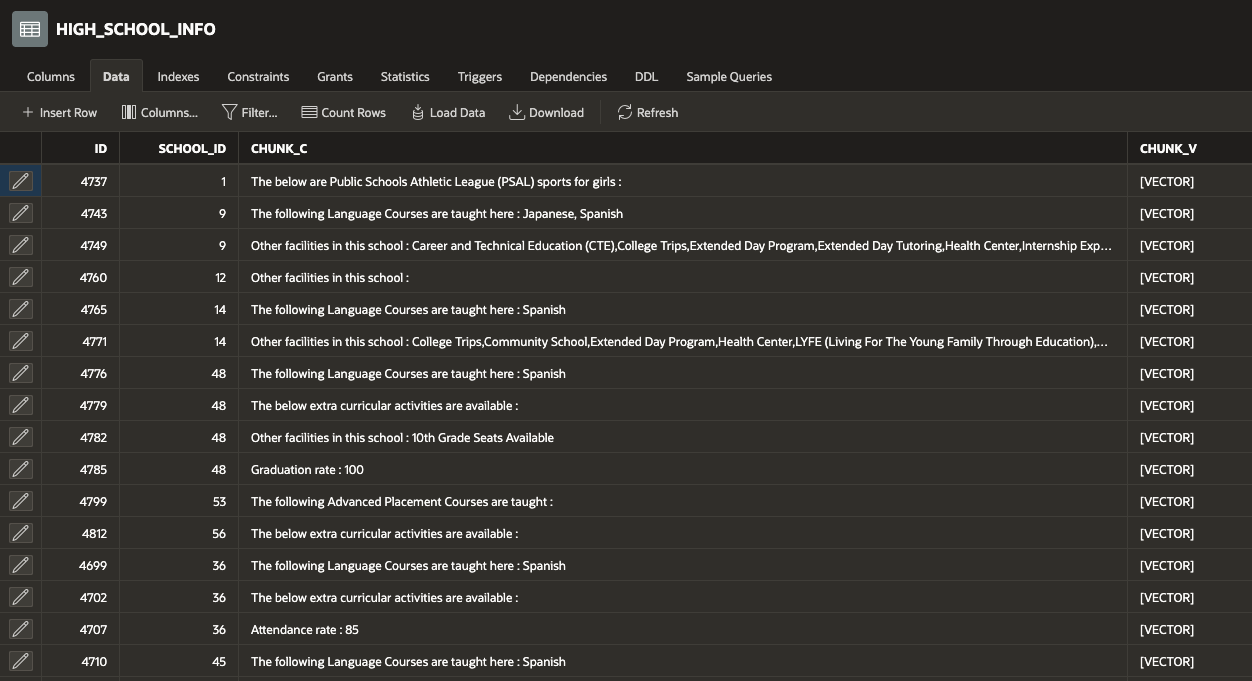Viewport: 1252px width, 681px height.
Task: Refresh the data grid
Action: (647, 112)
